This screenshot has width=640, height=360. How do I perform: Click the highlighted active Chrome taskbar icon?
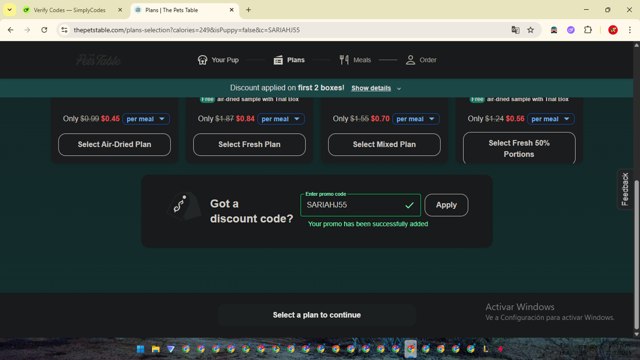click(x=411, y=349)
